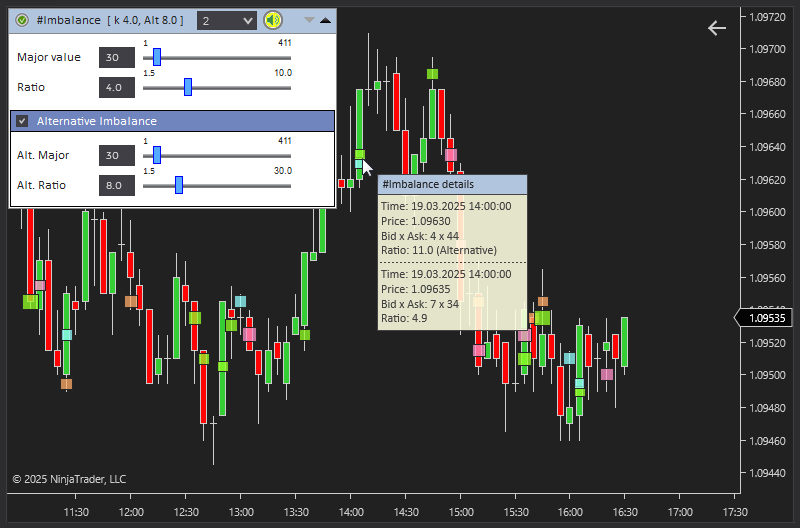Click the current price label 1.09535
The width and height of the screenshot is (800, 528).
click(765, 318)
